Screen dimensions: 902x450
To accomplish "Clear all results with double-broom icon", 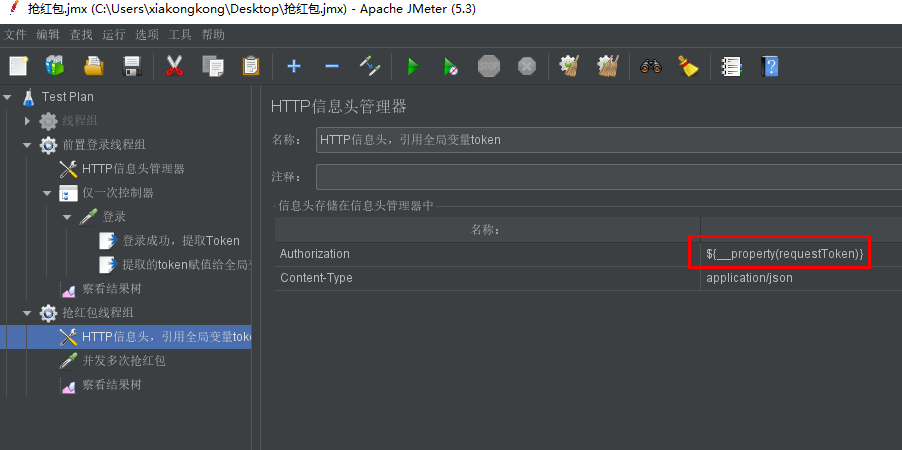I will (x=607, y=66).
